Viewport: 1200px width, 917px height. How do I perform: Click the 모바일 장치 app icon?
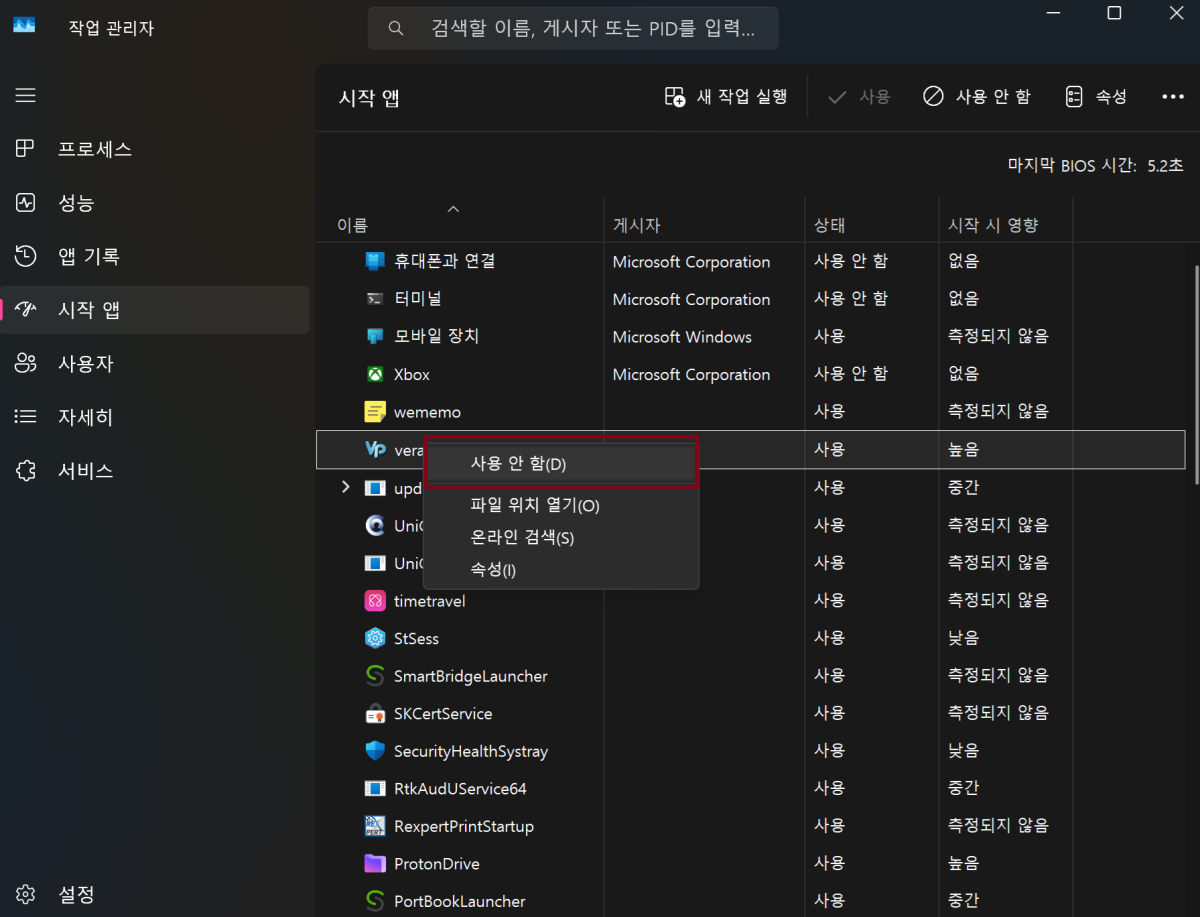tap(375, 336)
